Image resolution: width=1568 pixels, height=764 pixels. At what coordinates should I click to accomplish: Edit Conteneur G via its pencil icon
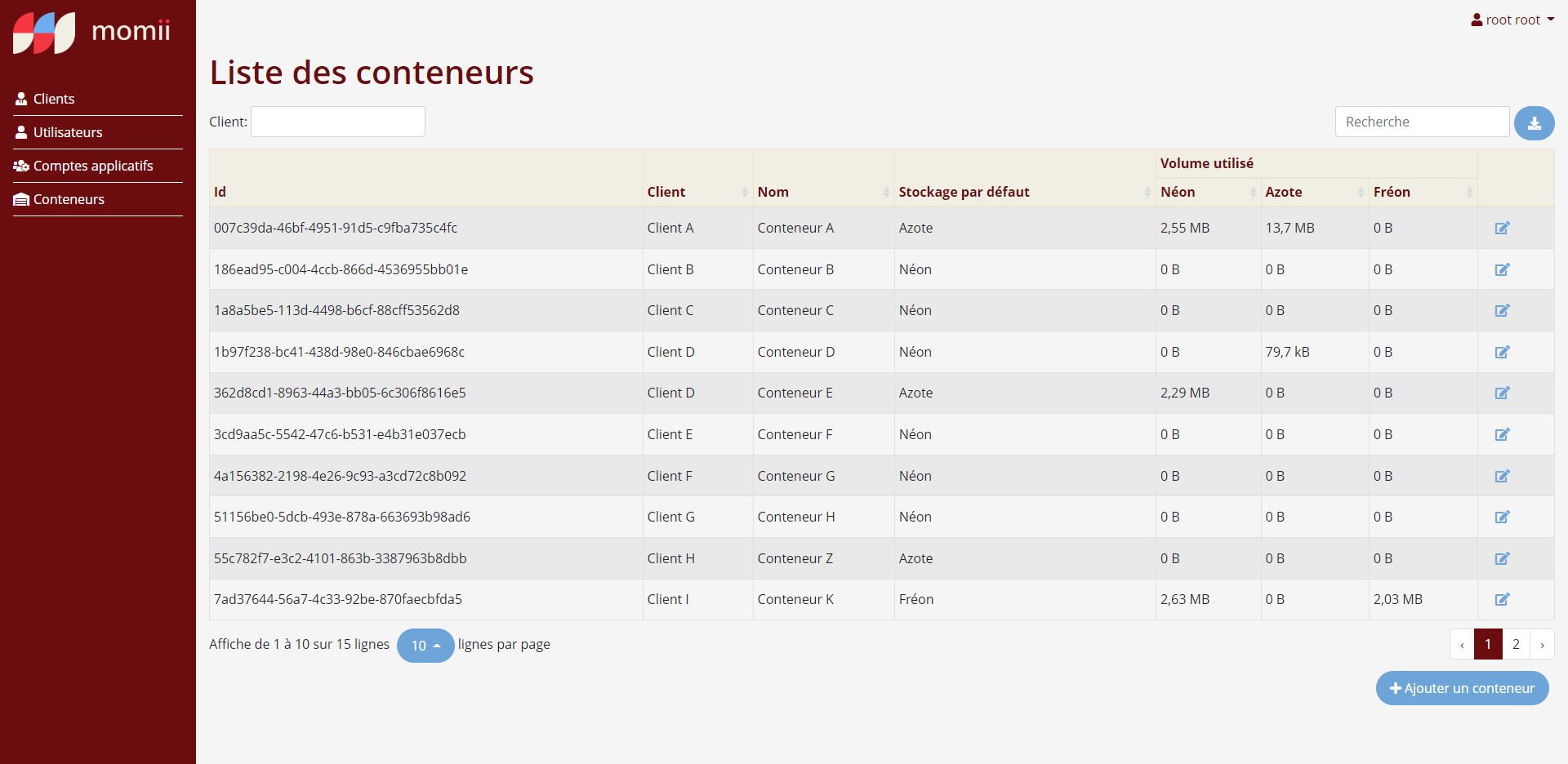click(x=1502, y=476)
